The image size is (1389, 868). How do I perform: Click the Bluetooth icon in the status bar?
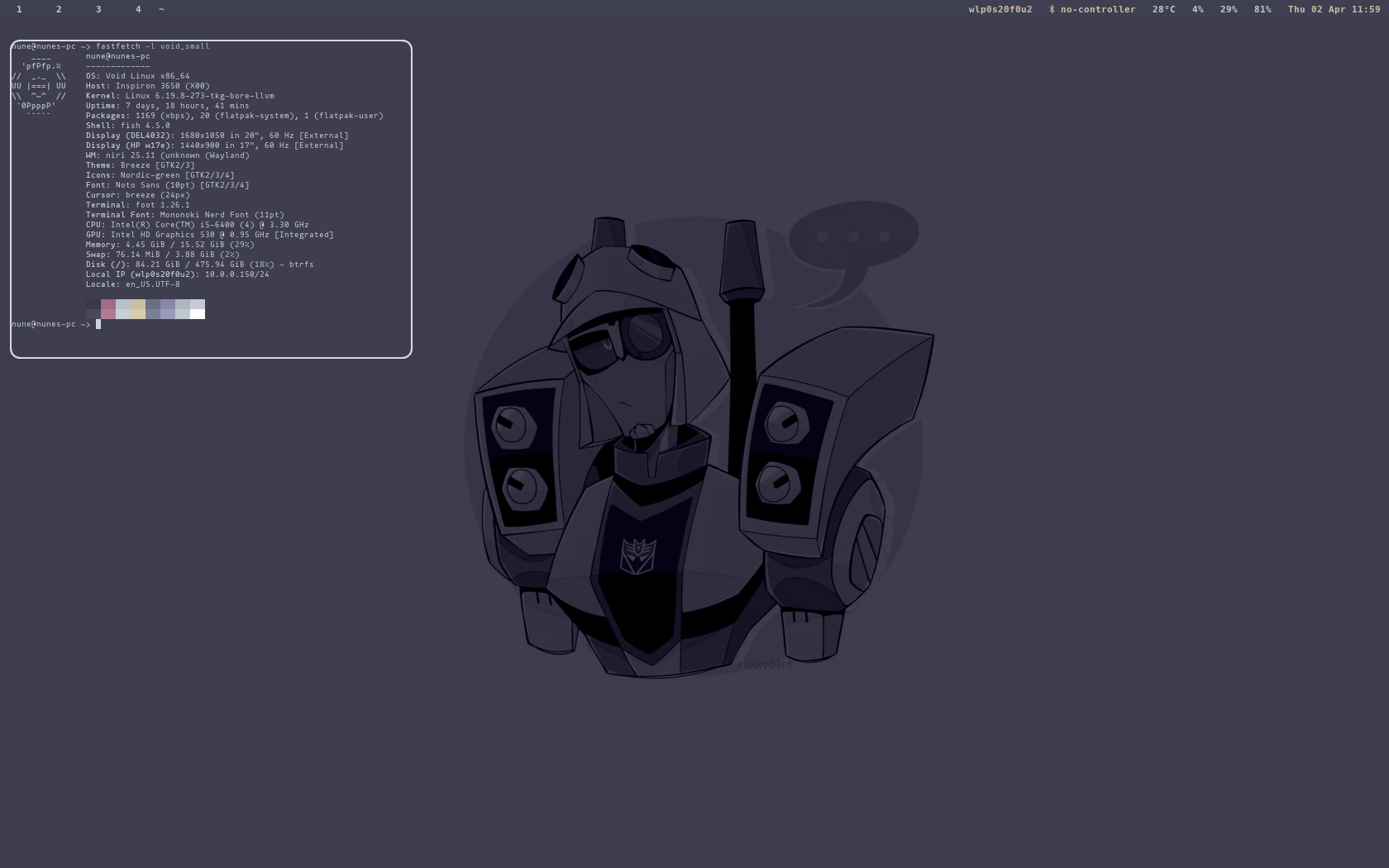pyautogui.click(x=1052, y=9)
